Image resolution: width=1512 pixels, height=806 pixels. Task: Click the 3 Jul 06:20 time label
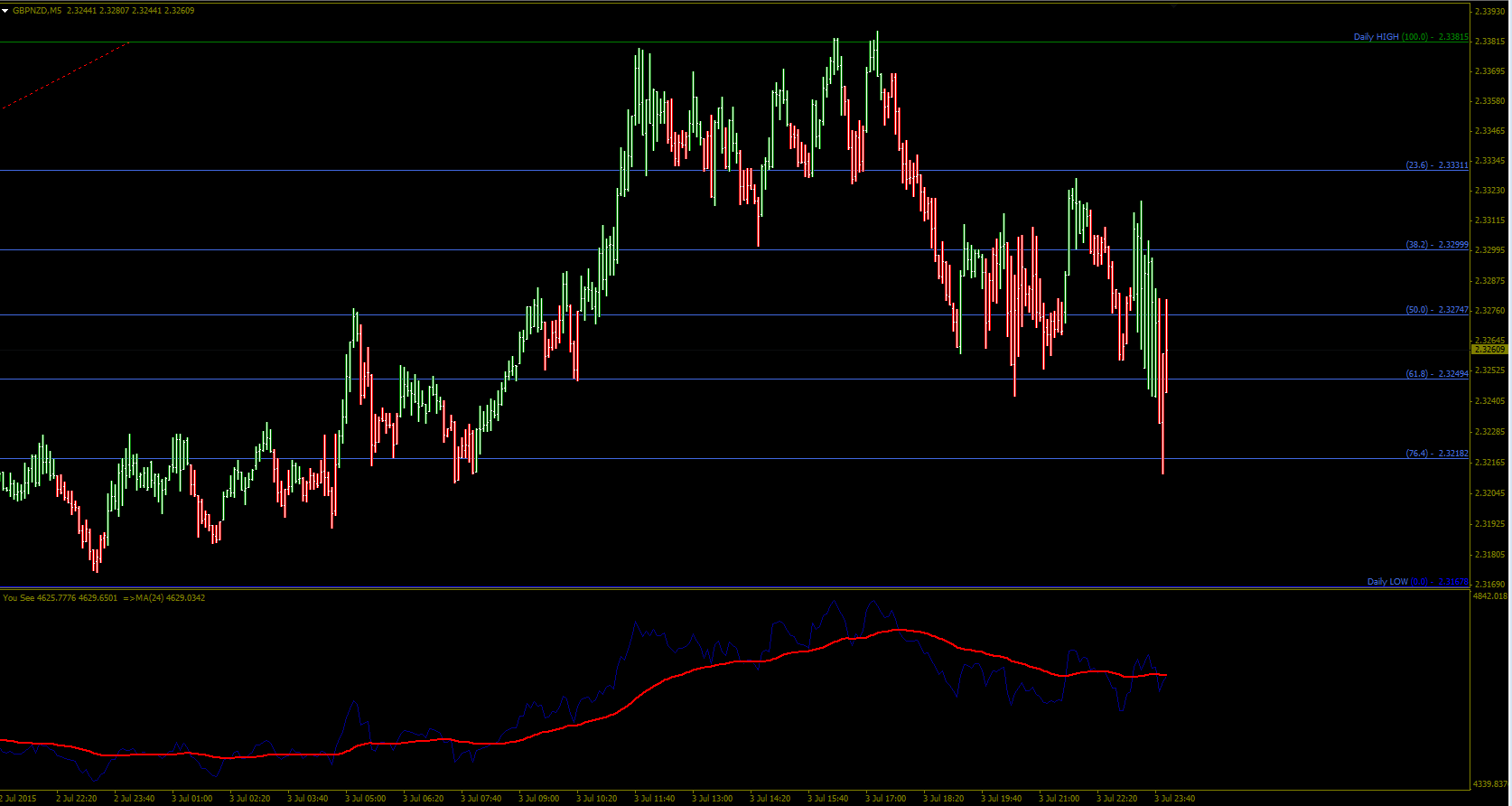(423, 799)
